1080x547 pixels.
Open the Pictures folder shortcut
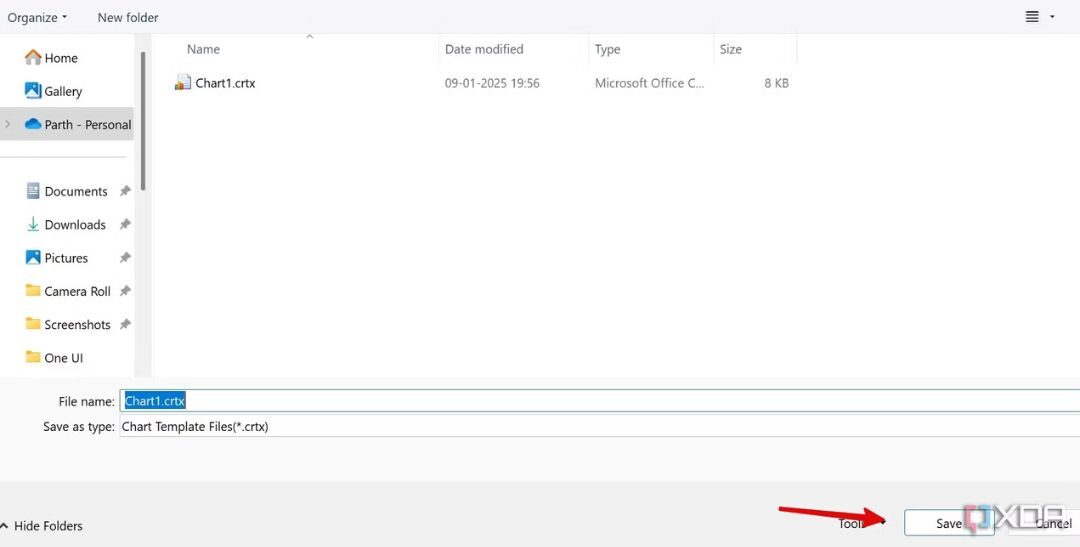click(x=66, y=258)
